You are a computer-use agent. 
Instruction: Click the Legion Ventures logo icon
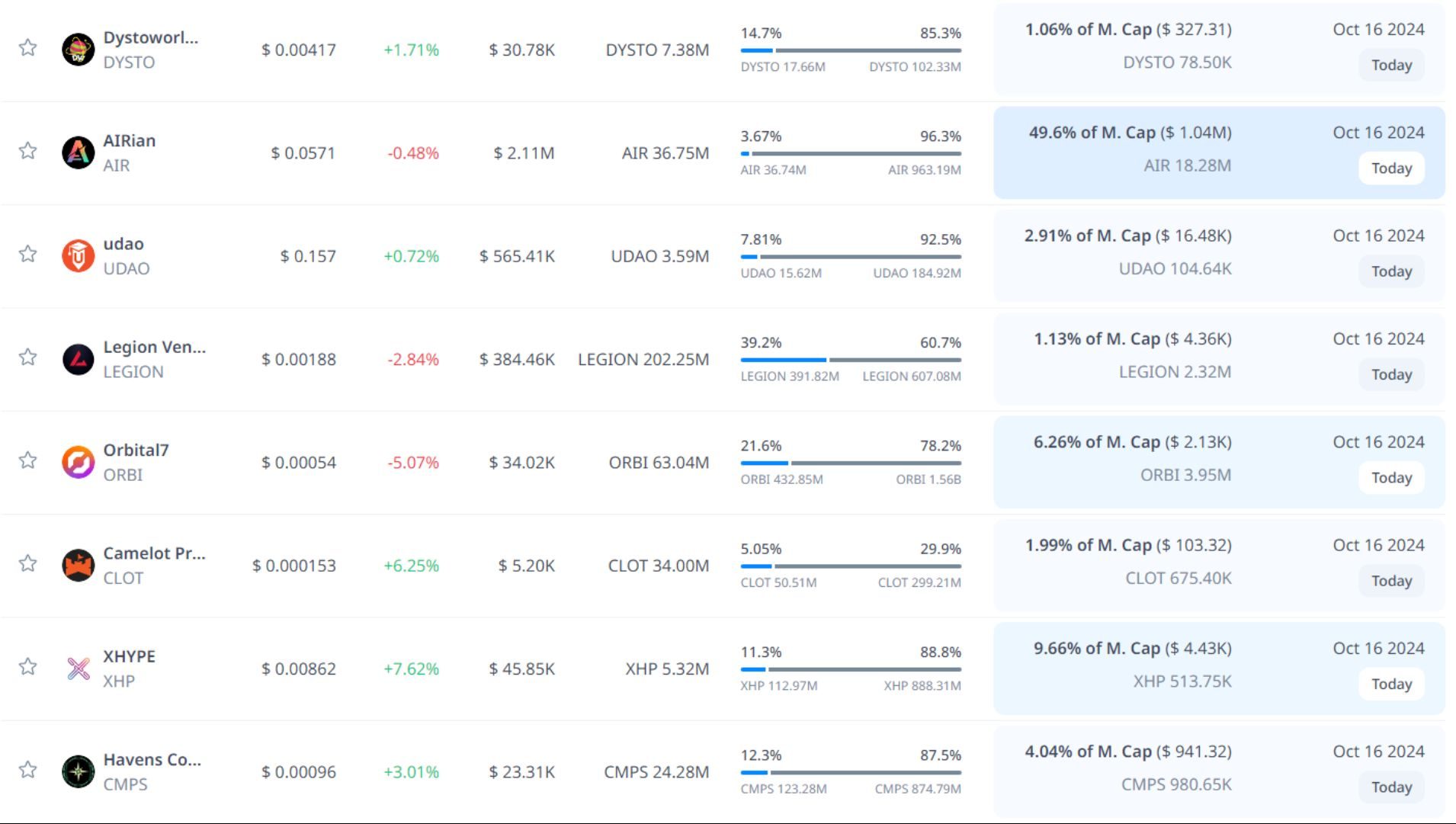[x=78, y=359]
